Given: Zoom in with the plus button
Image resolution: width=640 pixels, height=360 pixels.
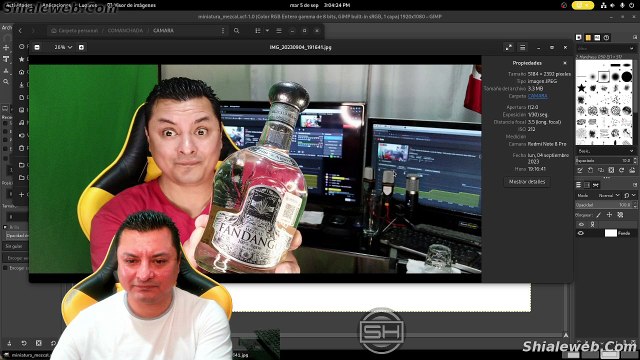Looking at the screenshot, I should (x=81, y=47).
